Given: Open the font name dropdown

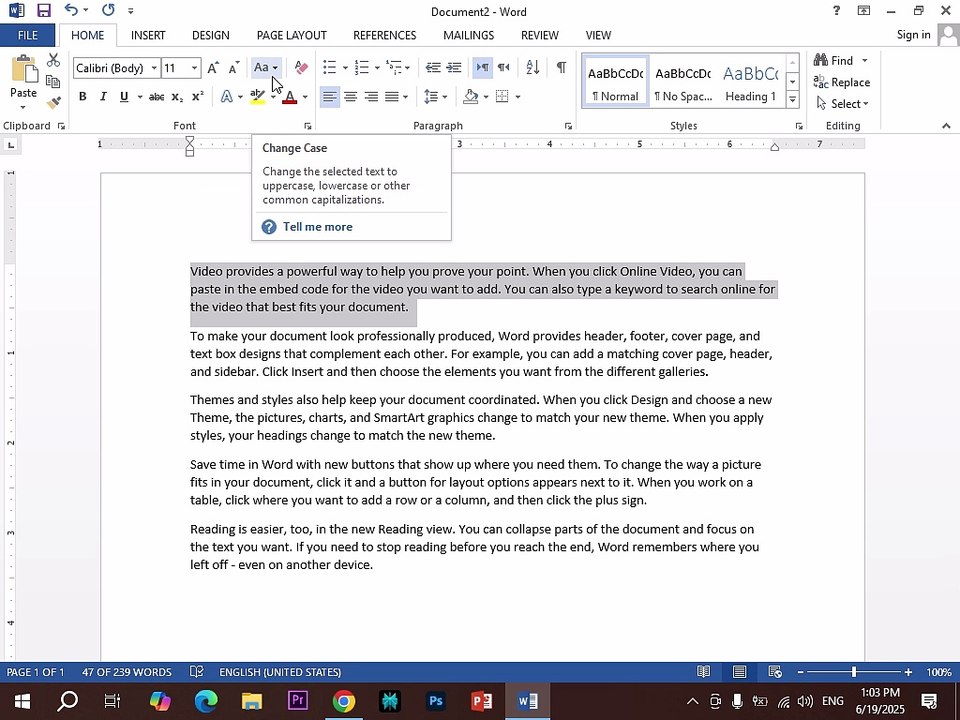Looking at the screenshot, I should tap(154, 68).
